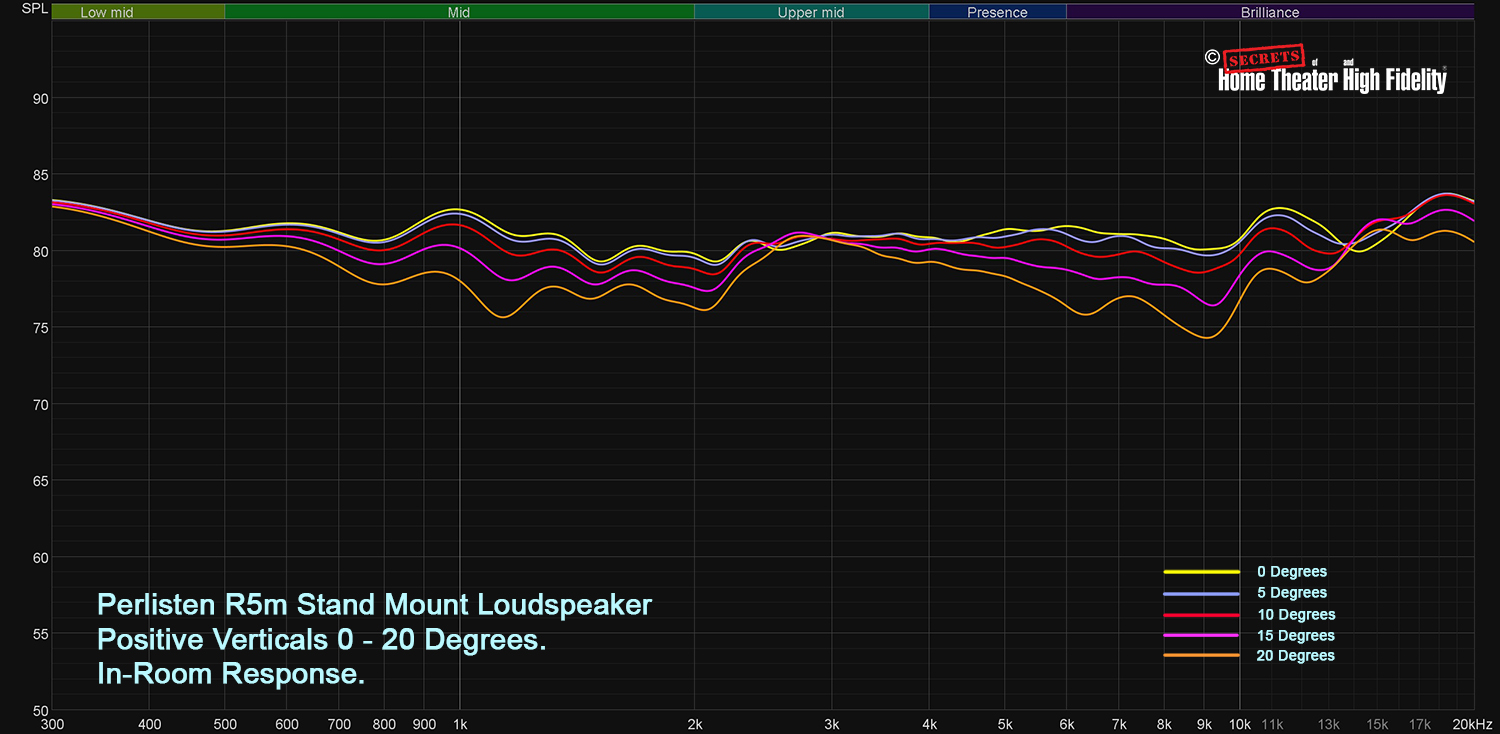Click the 1k frequency axis marker

tap(460, 723)
